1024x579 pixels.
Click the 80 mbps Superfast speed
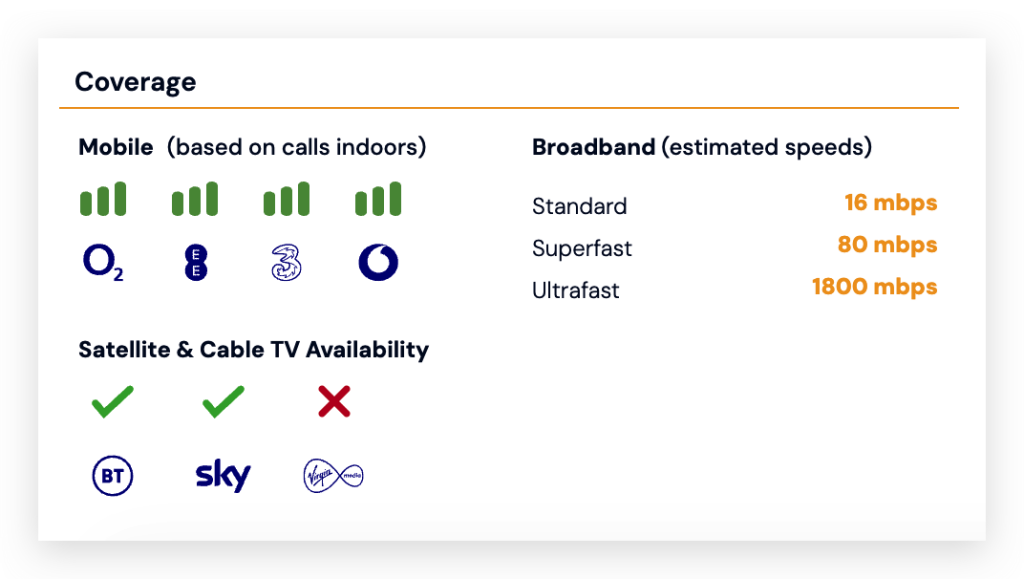click(888, 245)
